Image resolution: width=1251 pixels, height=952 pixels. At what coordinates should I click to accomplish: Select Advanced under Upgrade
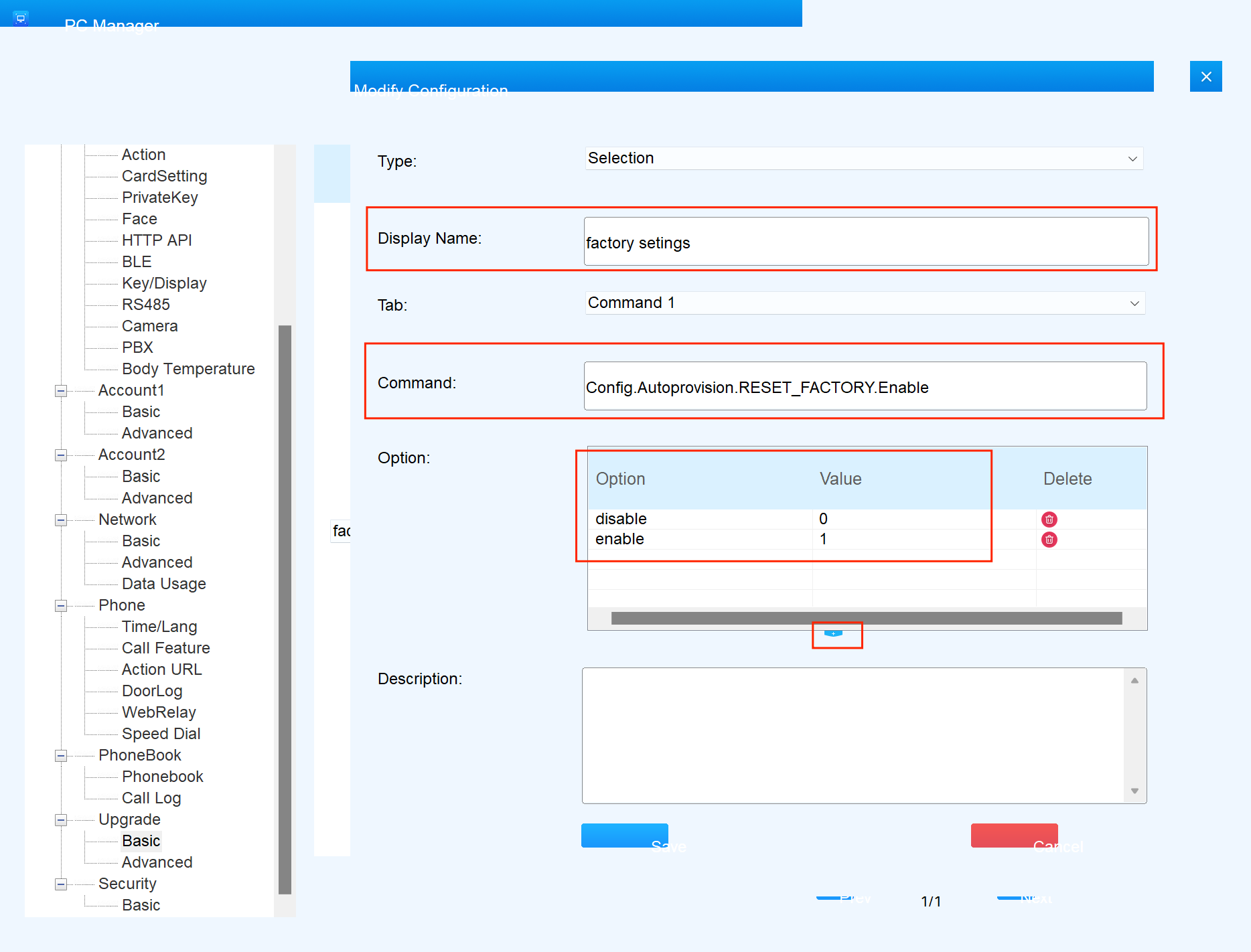click(x=157, y=862)
